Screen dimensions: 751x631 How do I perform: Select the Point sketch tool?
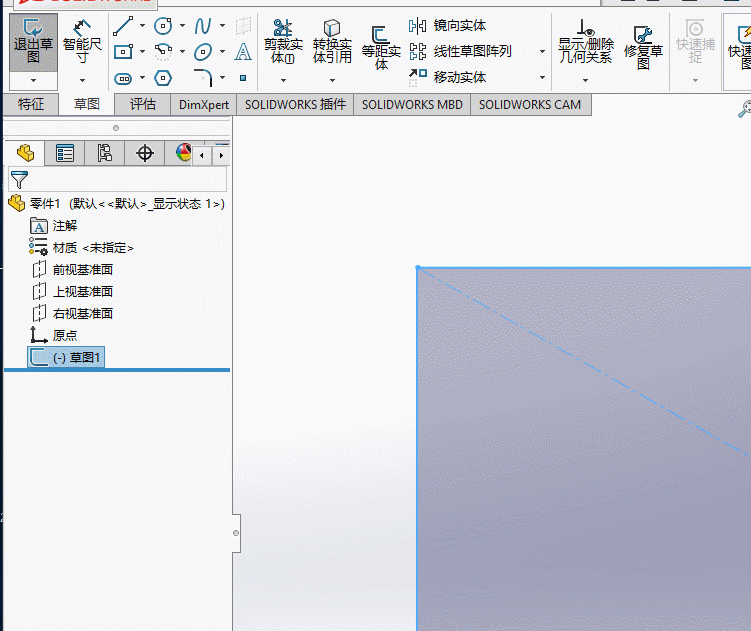click(243, 78)
